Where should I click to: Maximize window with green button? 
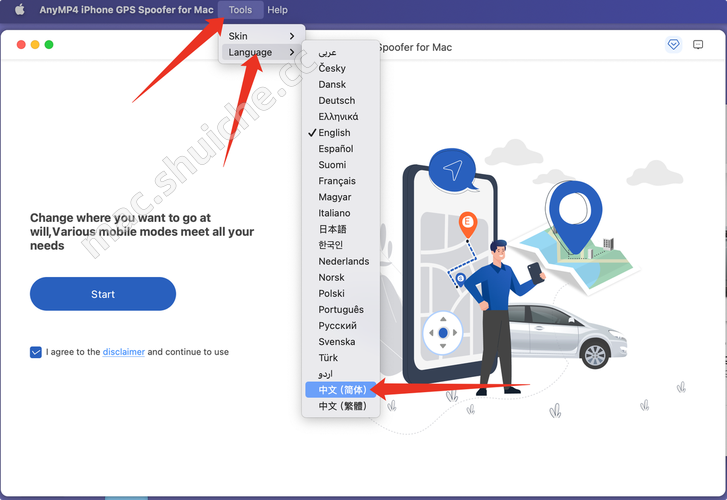tap(49, 45)
